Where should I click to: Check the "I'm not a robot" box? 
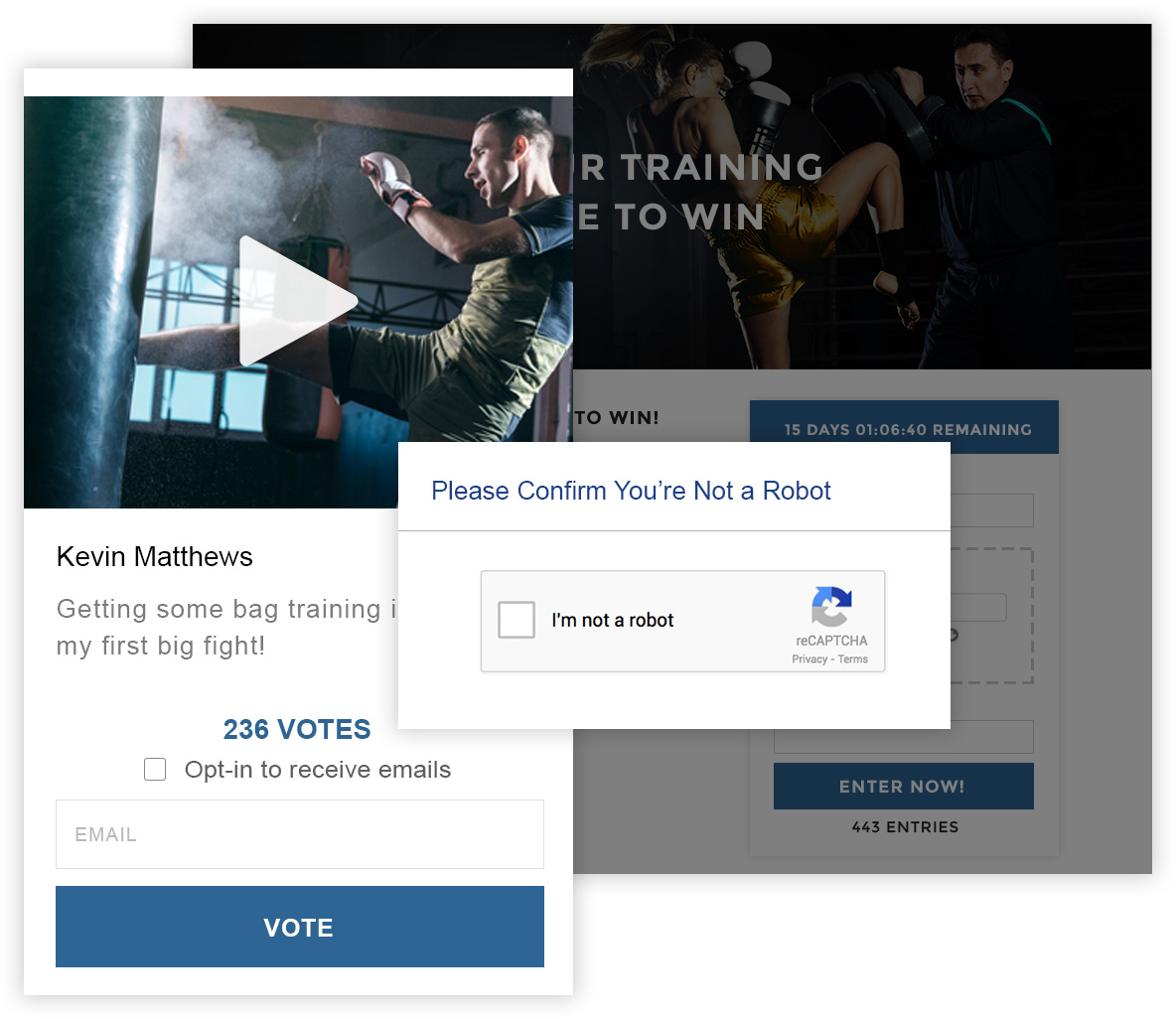tap(516, 620)
